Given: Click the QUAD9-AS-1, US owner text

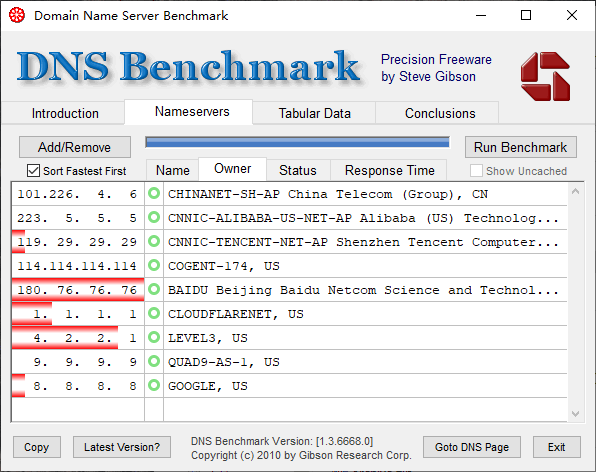Looking at the screenshot, I should point(224,362).
